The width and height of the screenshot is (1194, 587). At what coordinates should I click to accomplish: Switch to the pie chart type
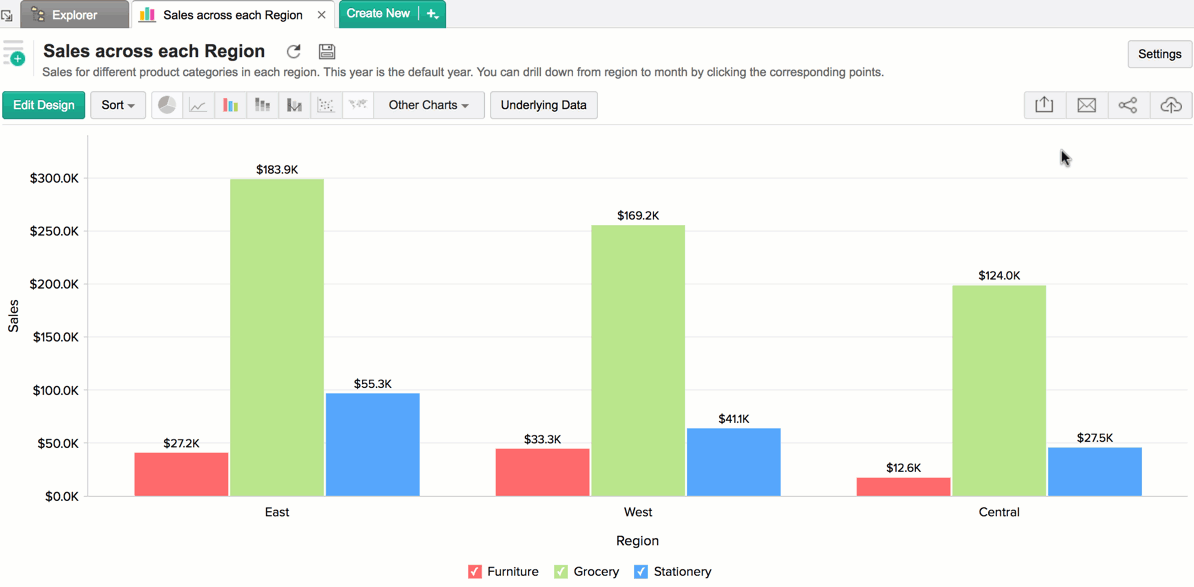click(x=167, y=105)
